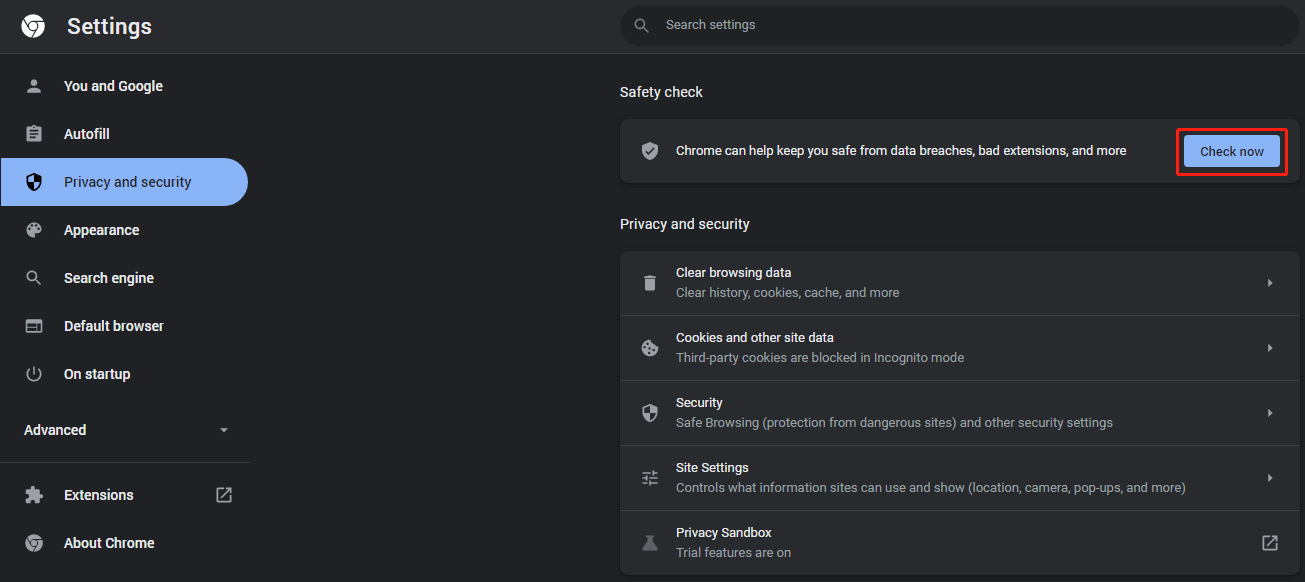Click the Appearance palette icon
Screen dimensions: 1305x582
pos(34,230)
